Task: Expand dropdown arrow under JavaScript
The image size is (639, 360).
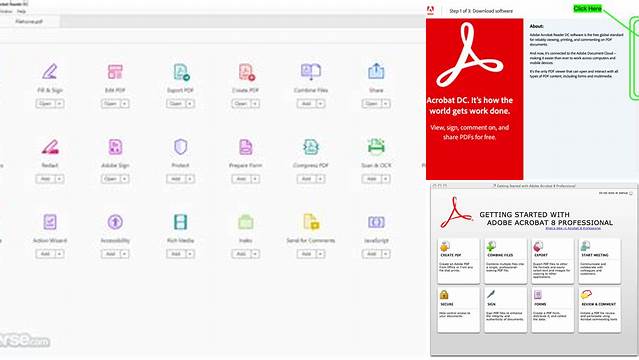Action: [386, 254]
